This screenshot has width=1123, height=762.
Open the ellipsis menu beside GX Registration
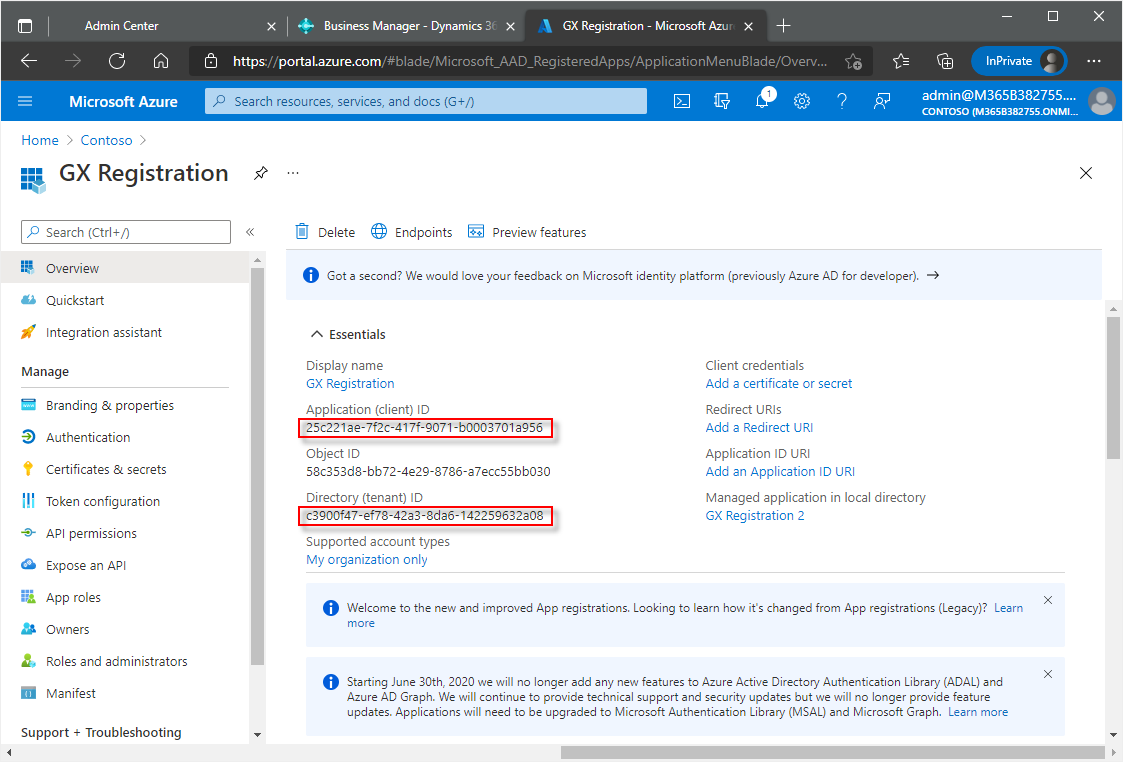[x=293, y=173]
